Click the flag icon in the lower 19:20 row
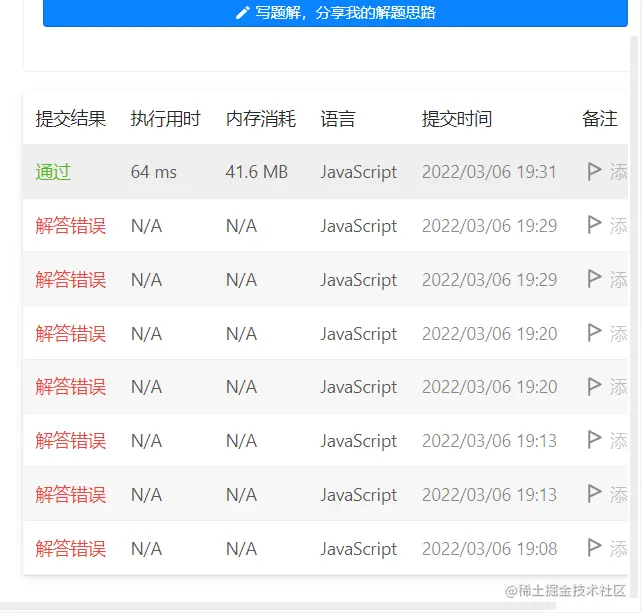Image resolution: width=643 pixels, height=615 pixels. (594, 387)
